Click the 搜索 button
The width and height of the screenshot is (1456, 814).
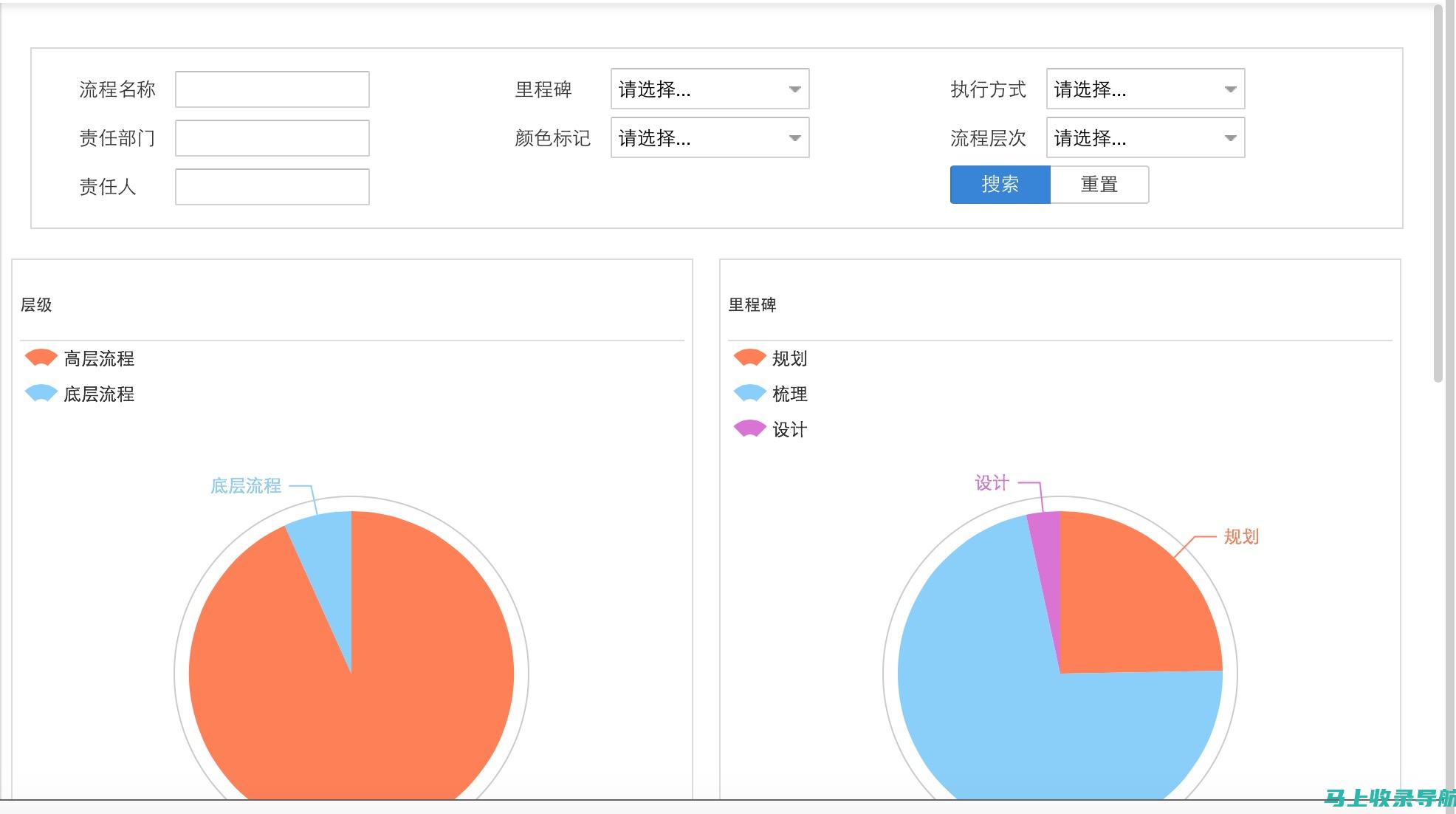coord(1000,184)
